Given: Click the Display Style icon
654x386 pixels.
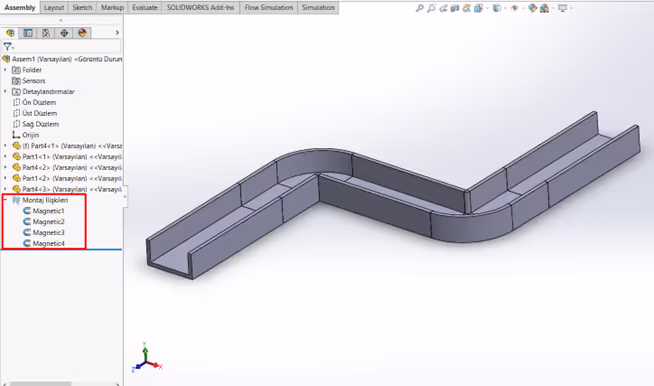Looking at the screenshot, I should (497, 8).
